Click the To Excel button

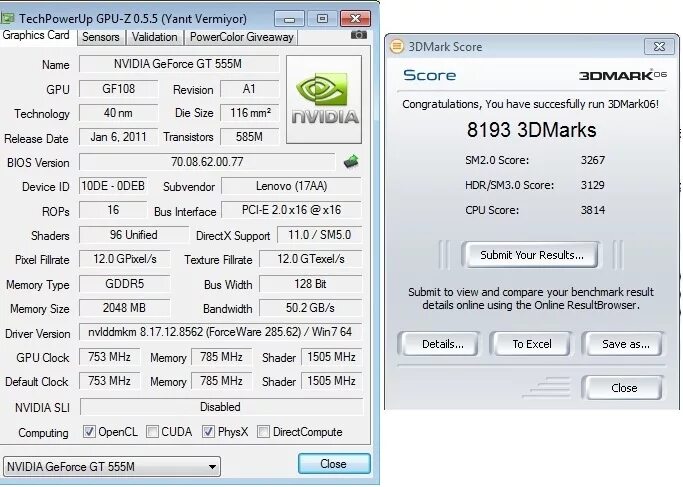[x=531, y=344]
